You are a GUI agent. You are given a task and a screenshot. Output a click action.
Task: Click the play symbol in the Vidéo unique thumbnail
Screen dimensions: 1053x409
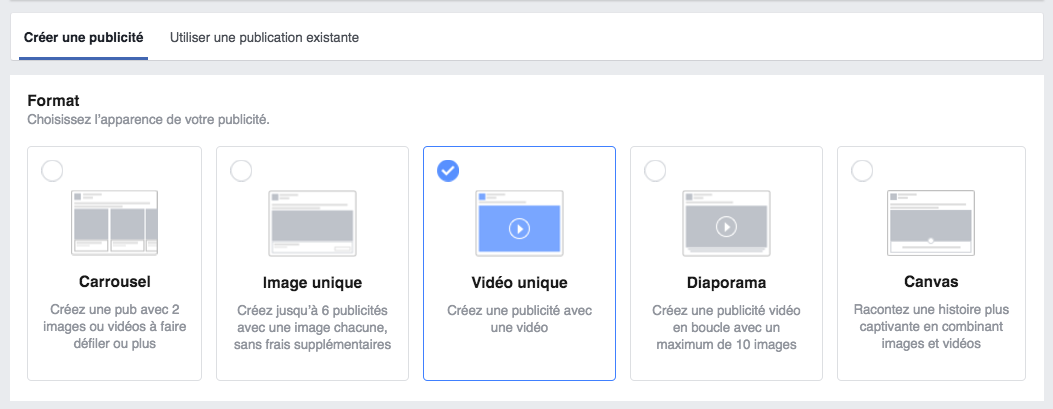(519, 229)
